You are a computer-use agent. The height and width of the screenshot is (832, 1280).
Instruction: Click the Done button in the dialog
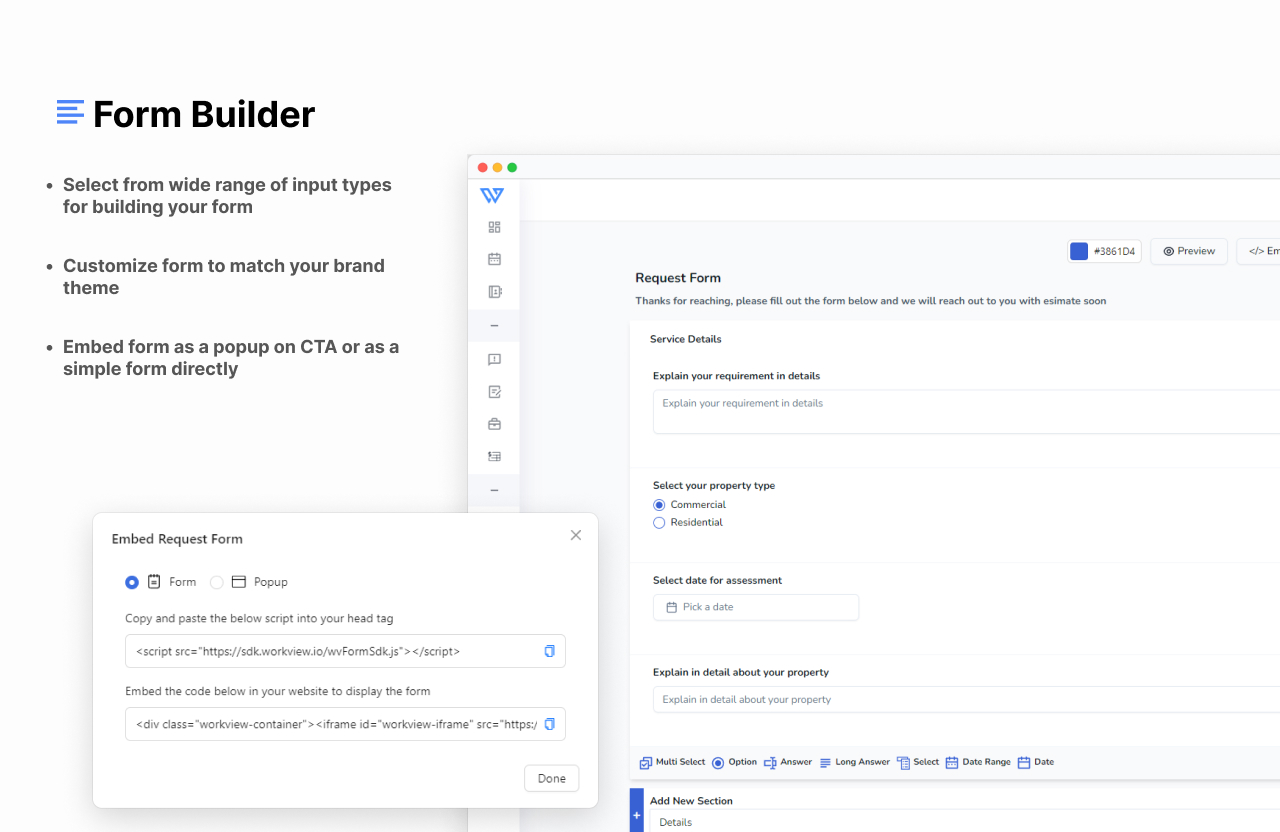pos(552,778)
